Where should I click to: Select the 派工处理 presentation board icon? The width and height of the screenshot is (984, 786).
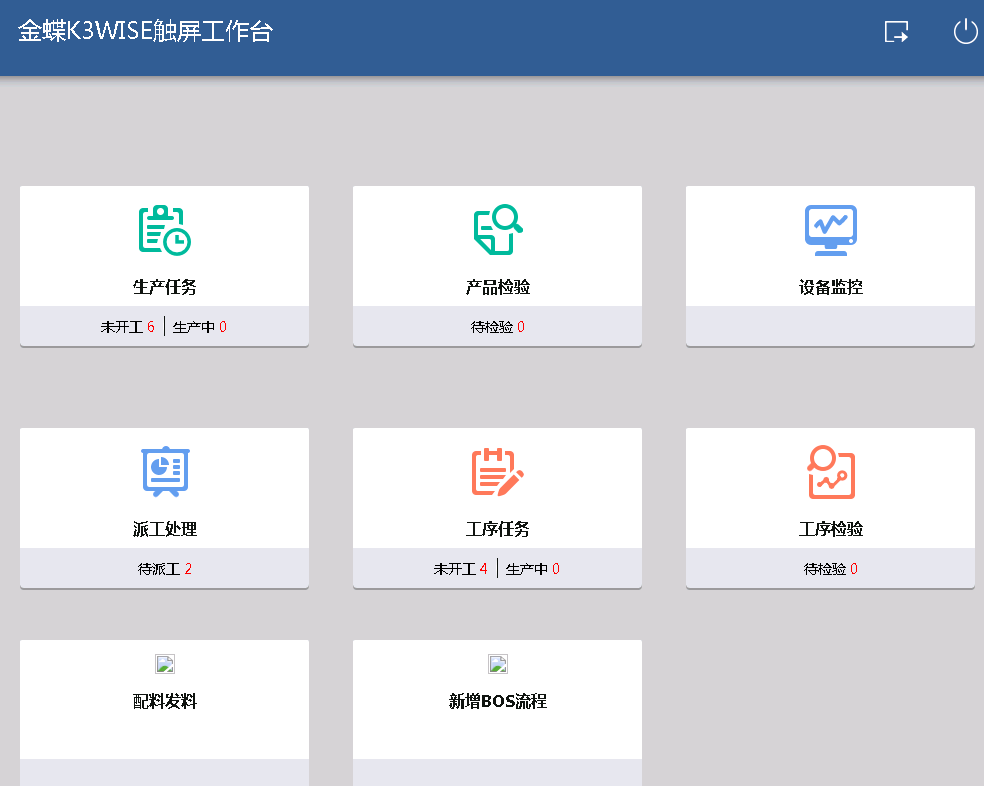point(164,472)
